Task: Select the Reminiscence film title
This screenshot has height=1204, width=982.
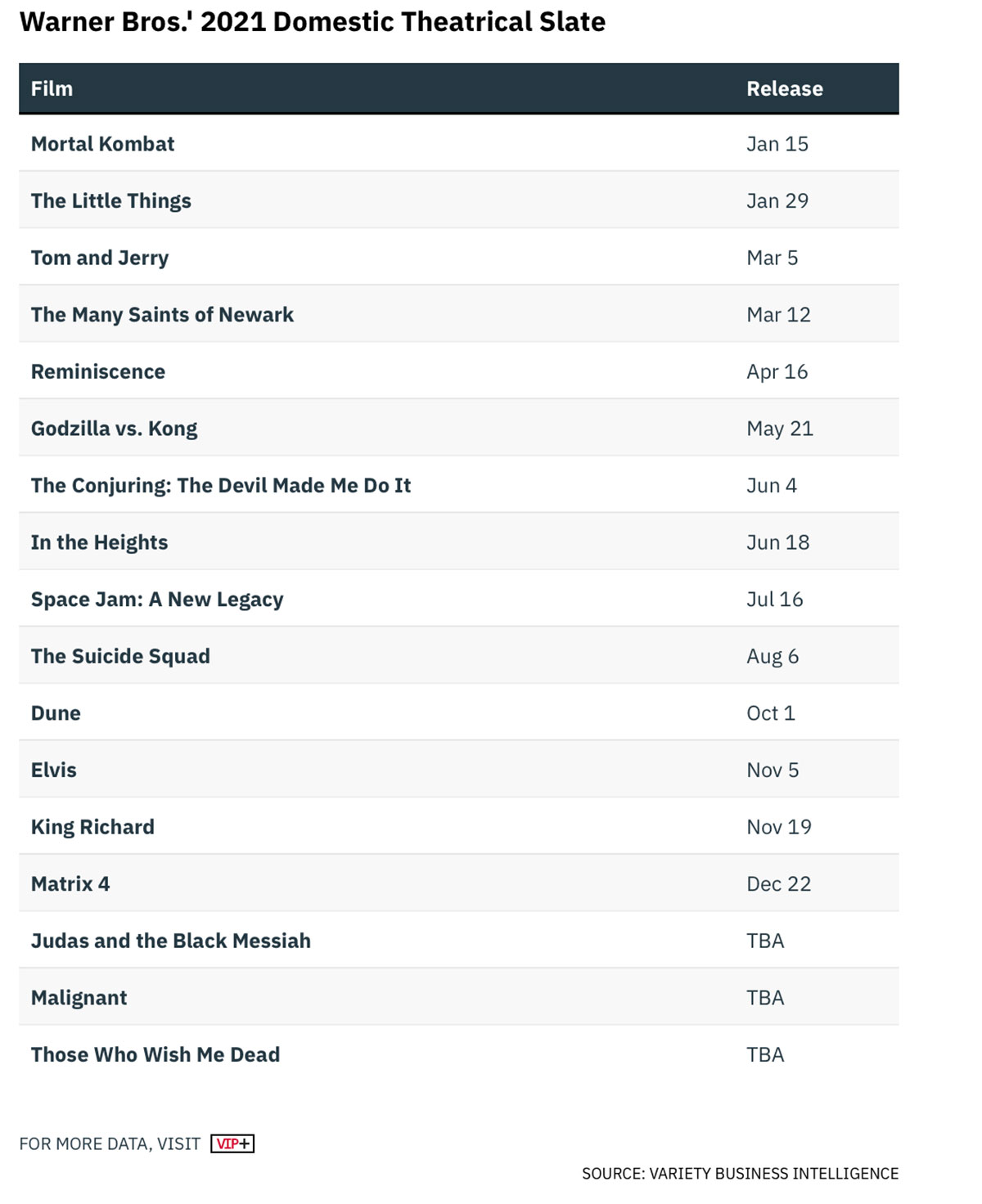Action: [x=98, y=371]
